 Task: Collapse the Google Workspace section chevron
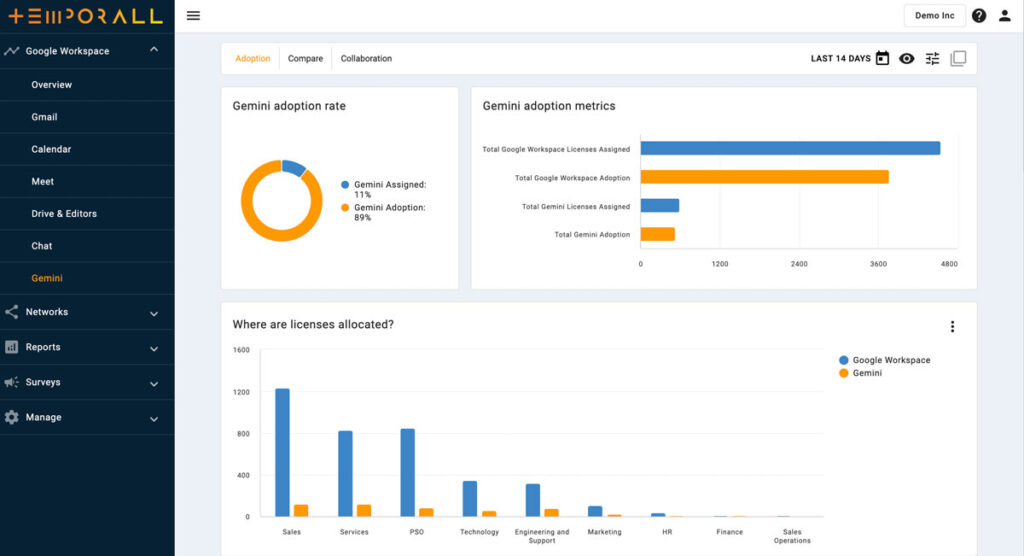153,50
